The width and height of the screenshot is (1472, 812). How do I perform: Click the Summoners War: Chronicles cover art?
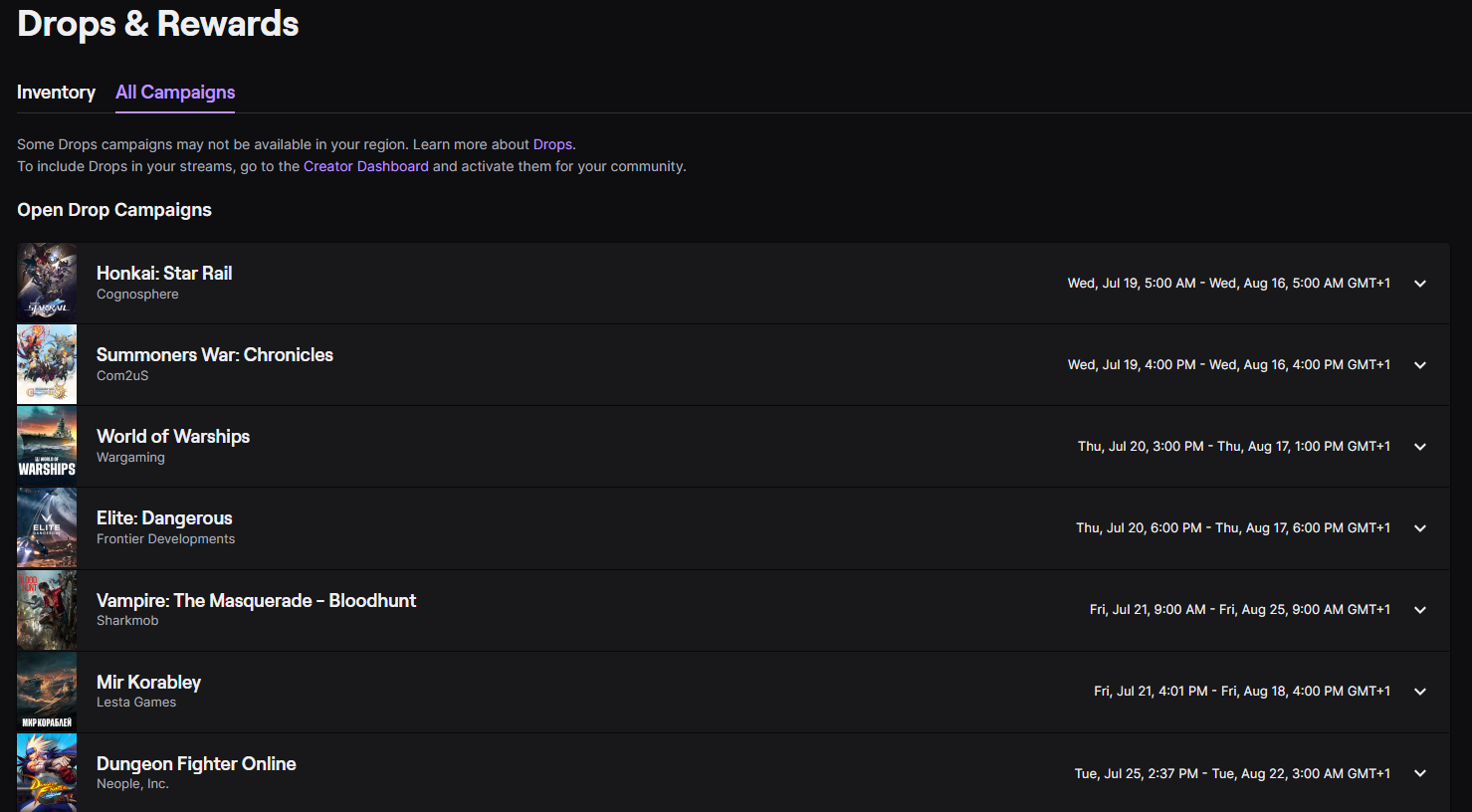tap(47, 364)
